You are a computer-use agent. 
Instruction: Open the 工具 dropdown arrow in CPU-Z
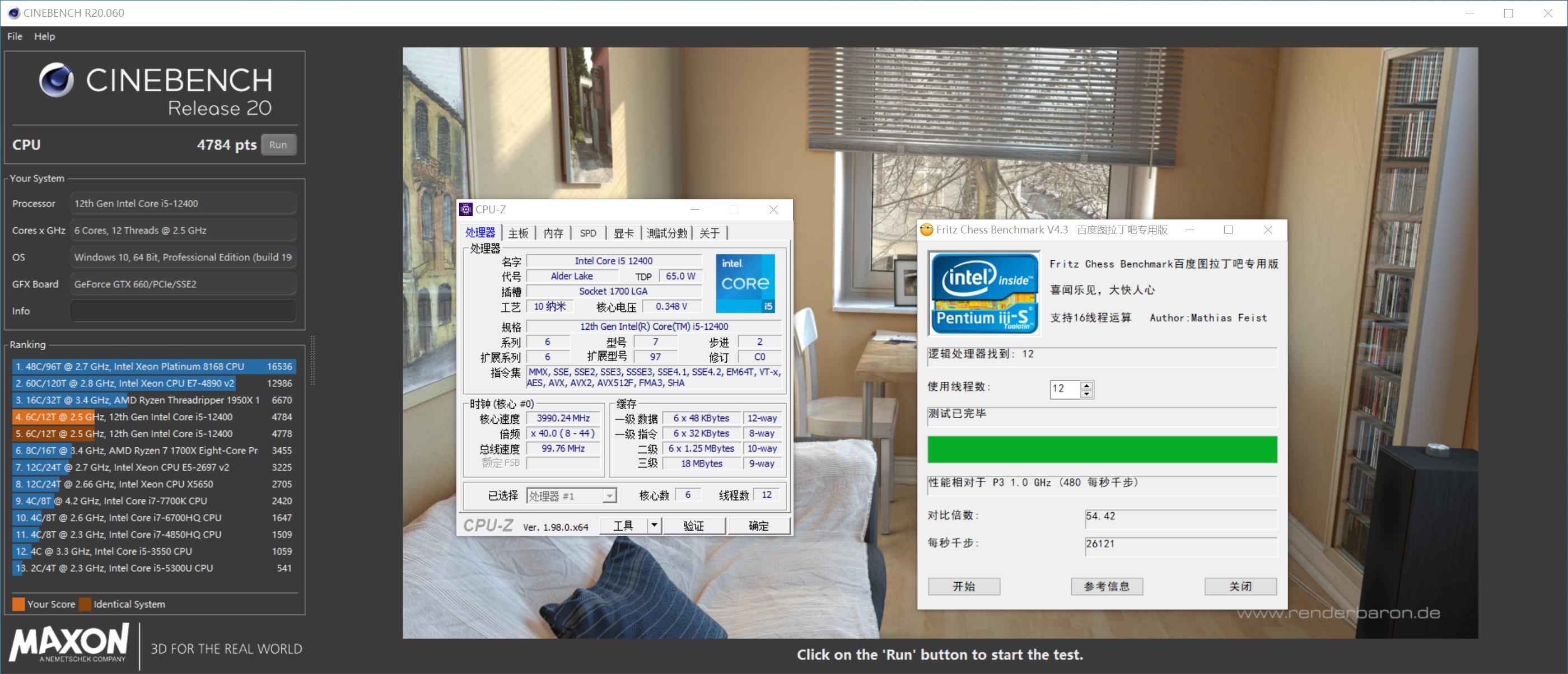(654, 525)
